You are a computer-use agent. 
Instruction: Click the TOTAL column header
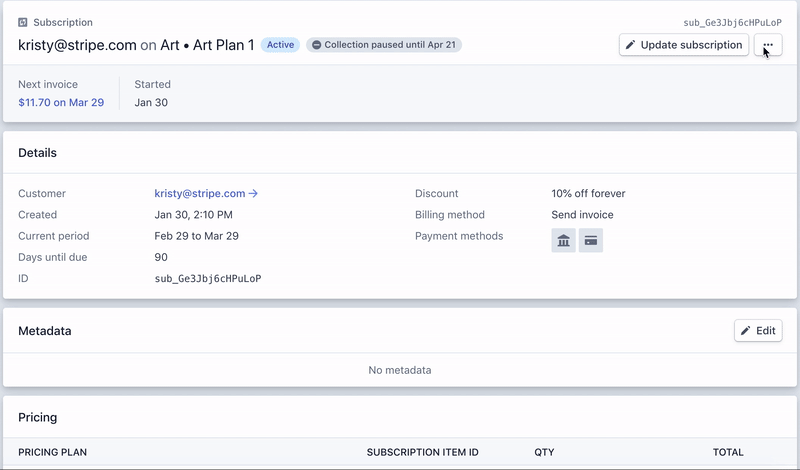728,452
